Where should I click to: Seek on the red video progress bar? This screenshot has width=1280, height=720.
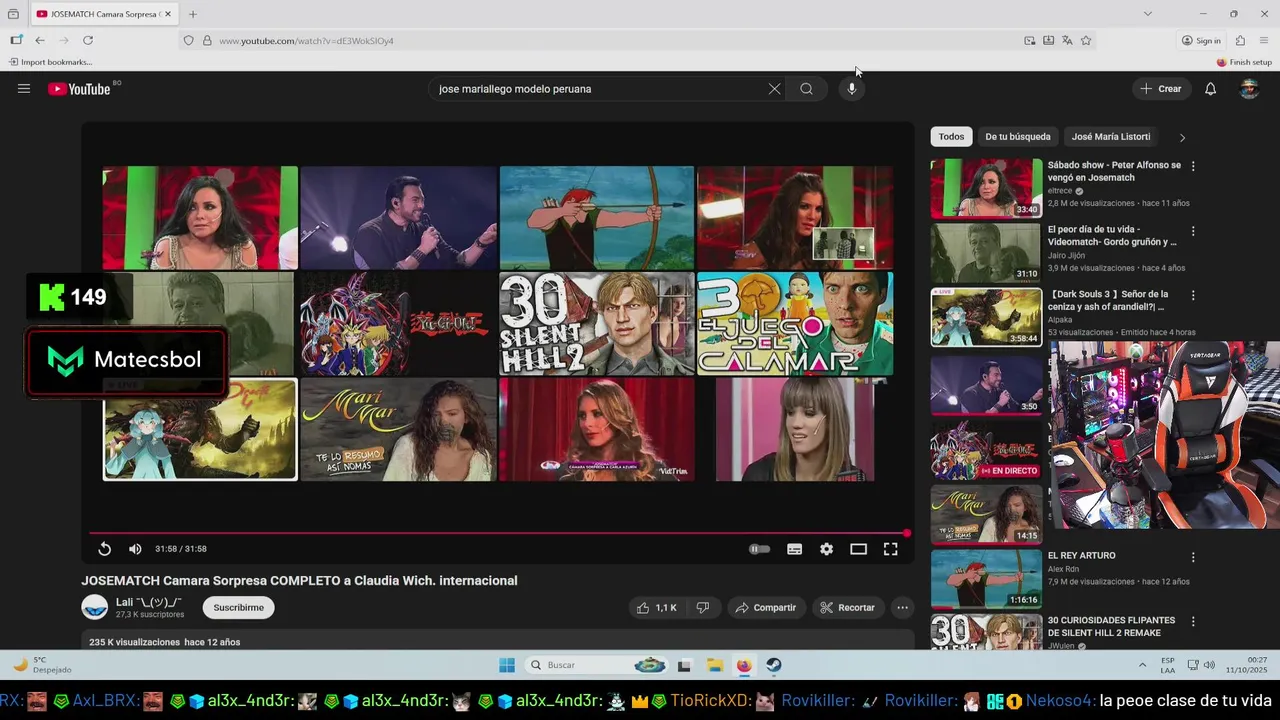tap(498, 533)
